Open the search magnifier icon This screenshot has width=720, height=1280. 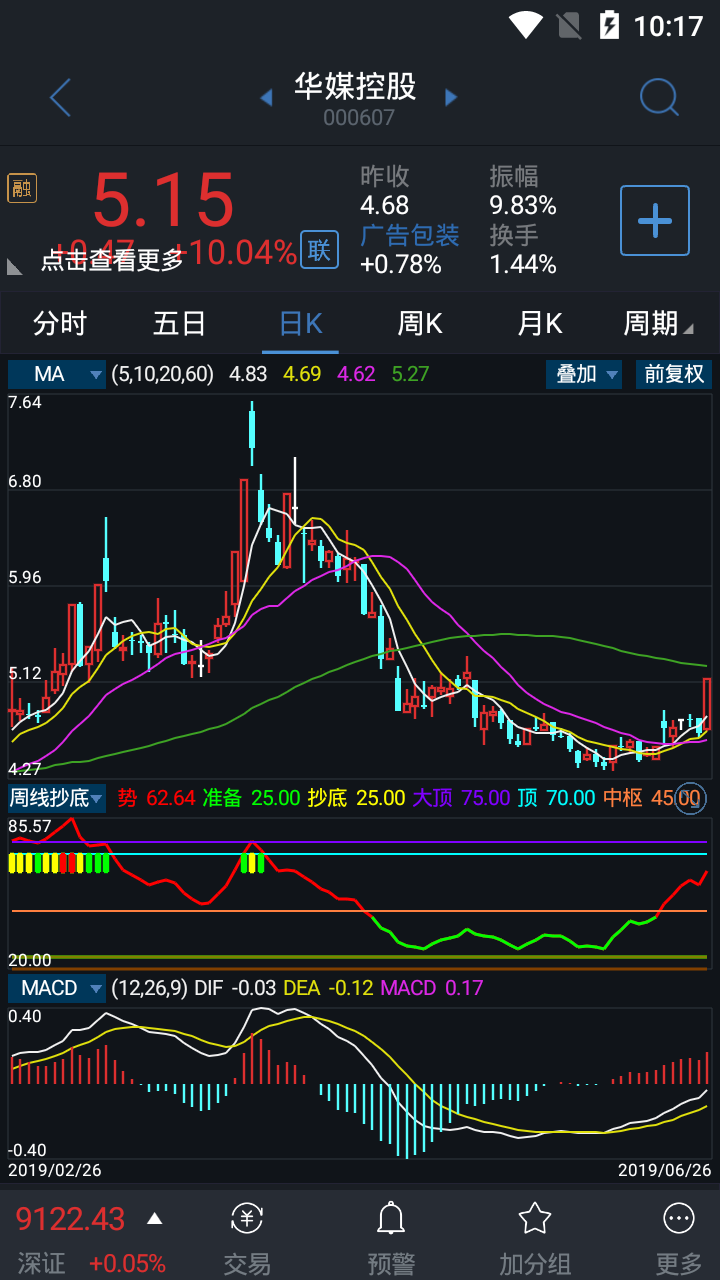tap(659, 98)
